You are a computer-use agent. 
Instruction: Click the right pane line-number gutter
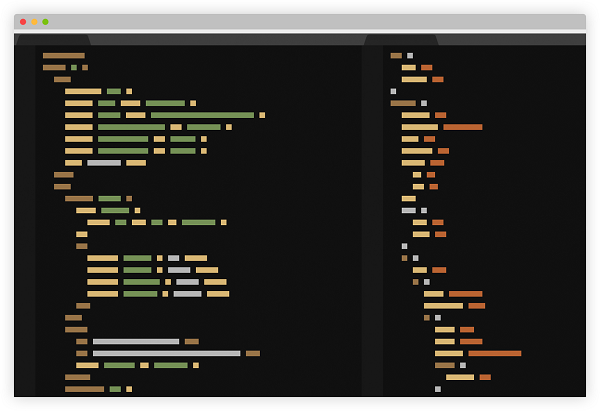tap(372, 220)
